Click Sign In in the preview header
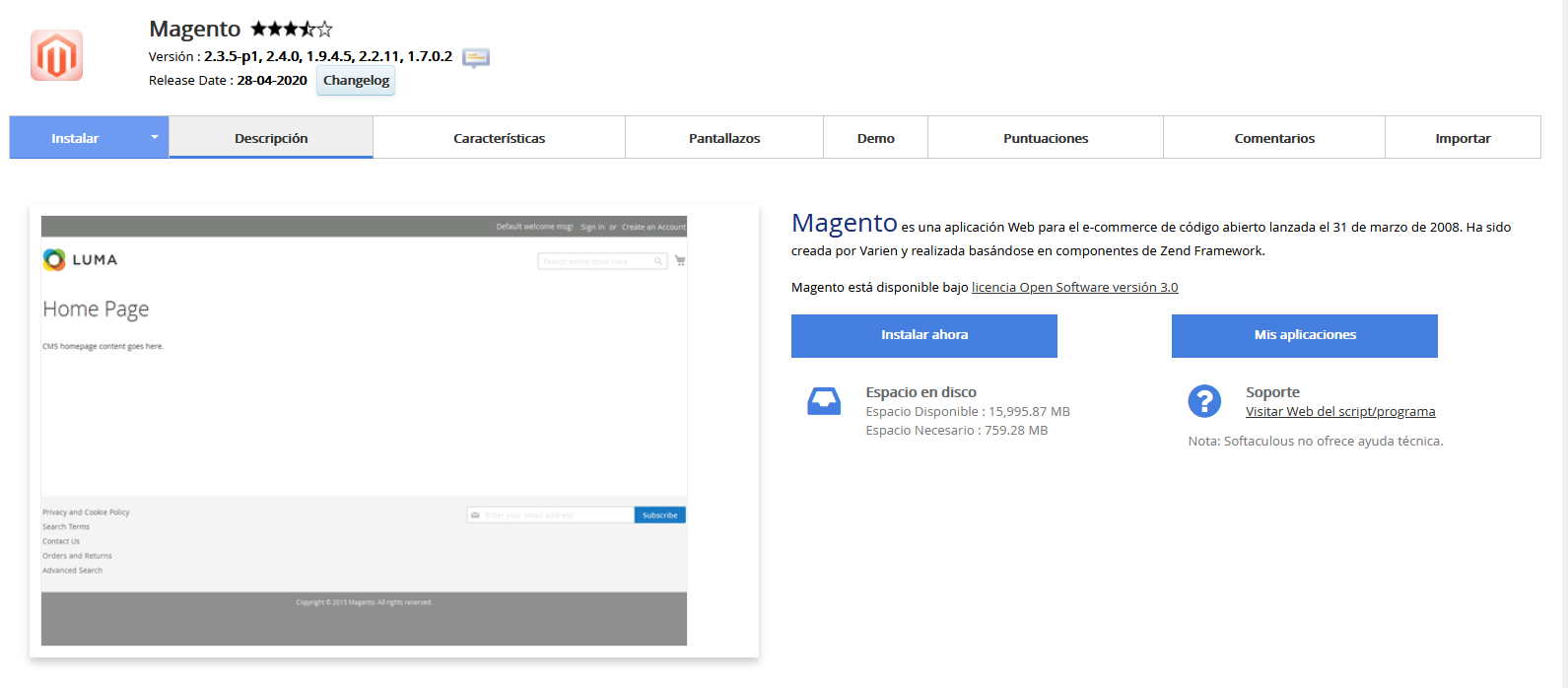This screenshot has height=688, width=1568. tap(592, 227)
